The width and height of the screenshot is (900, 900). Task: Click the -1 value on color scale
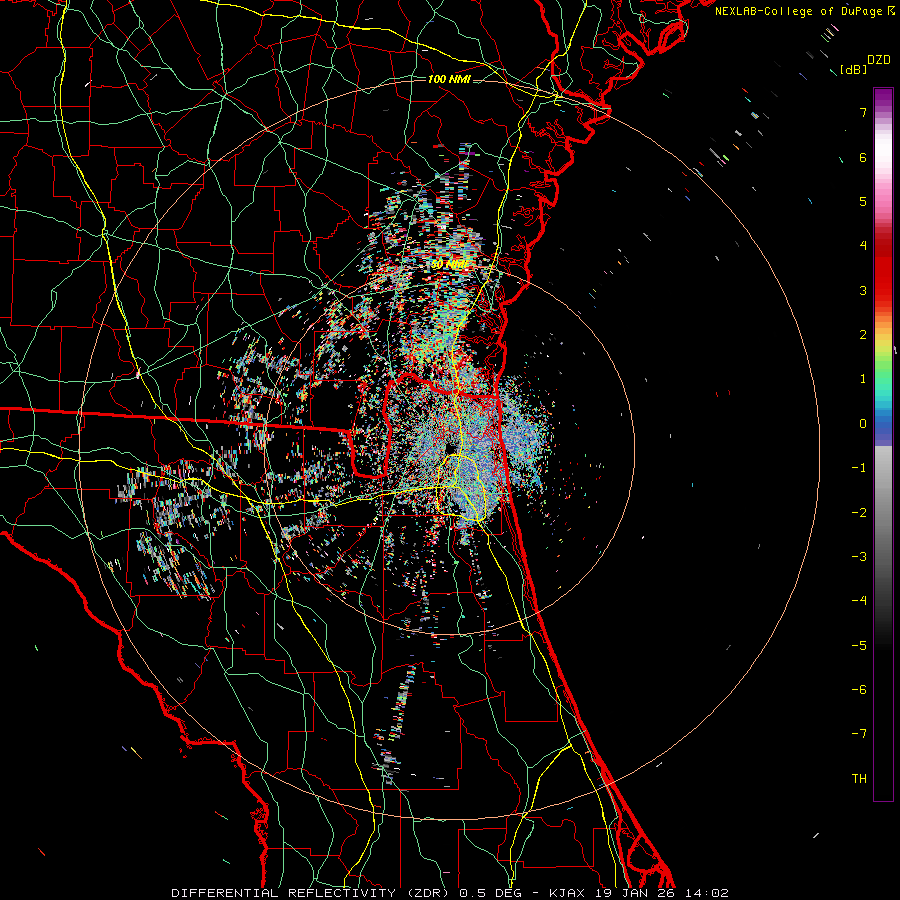coord(859,468)
